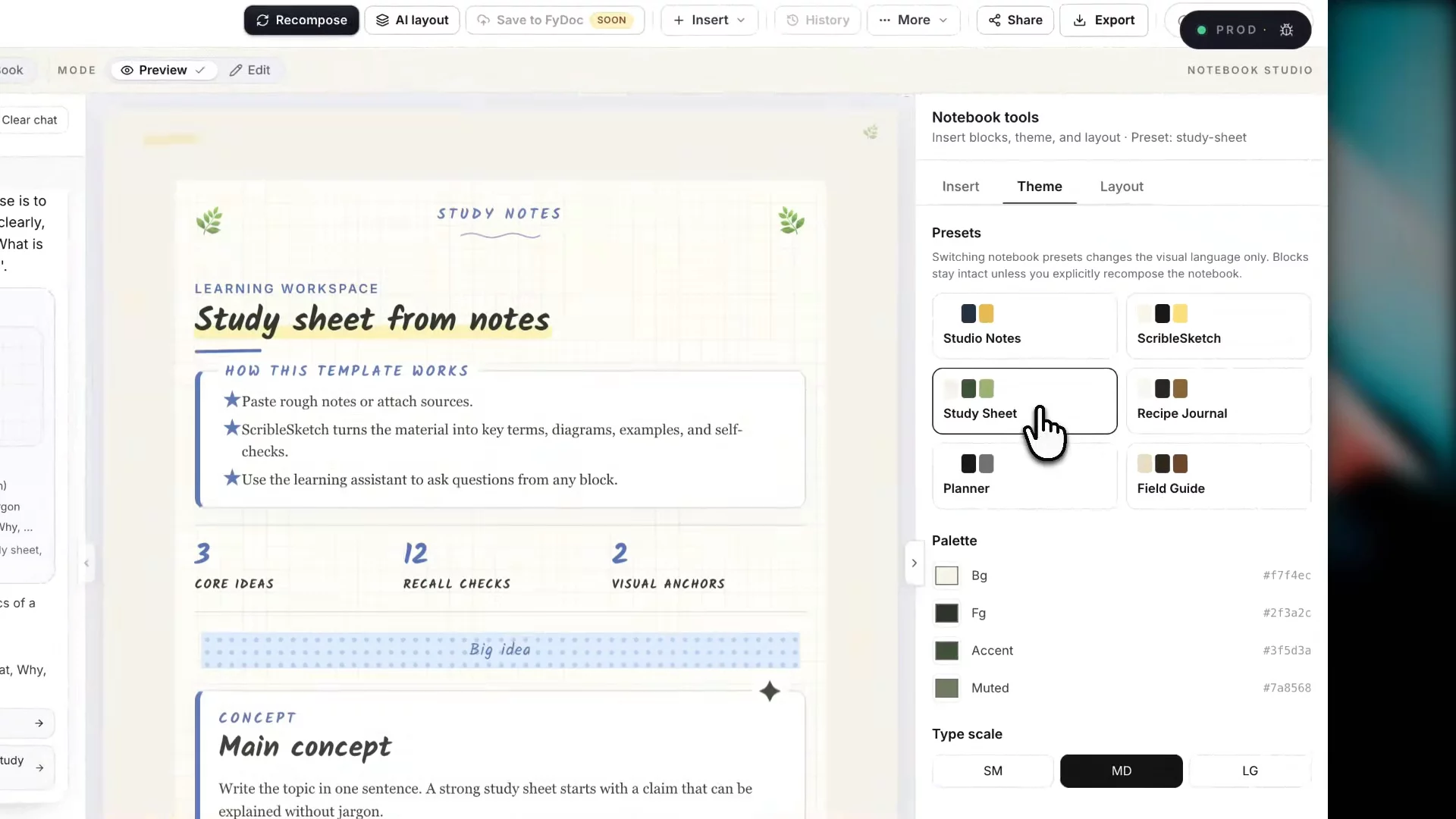Switch to Edit mode
The height and width of the screenshot is (819, 1456).
(250, 70)
